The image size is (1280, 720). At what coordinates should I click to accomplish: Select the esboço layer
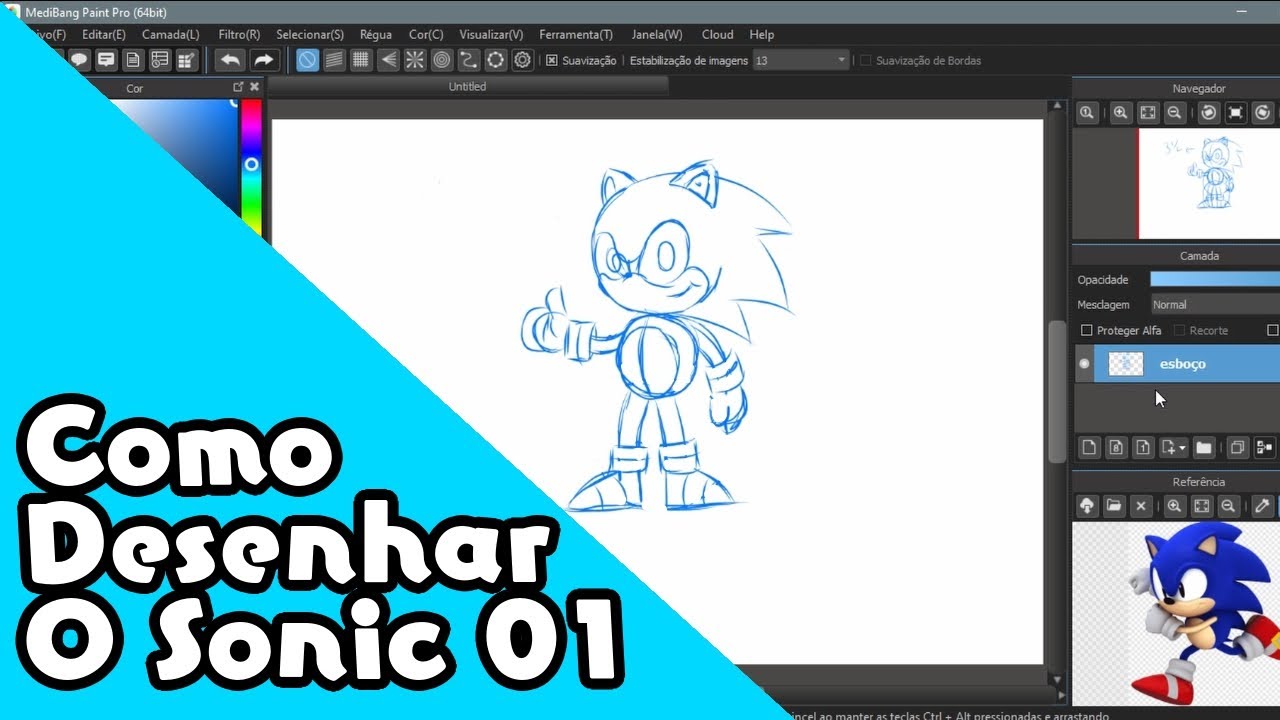click(x=1187, y=364)
